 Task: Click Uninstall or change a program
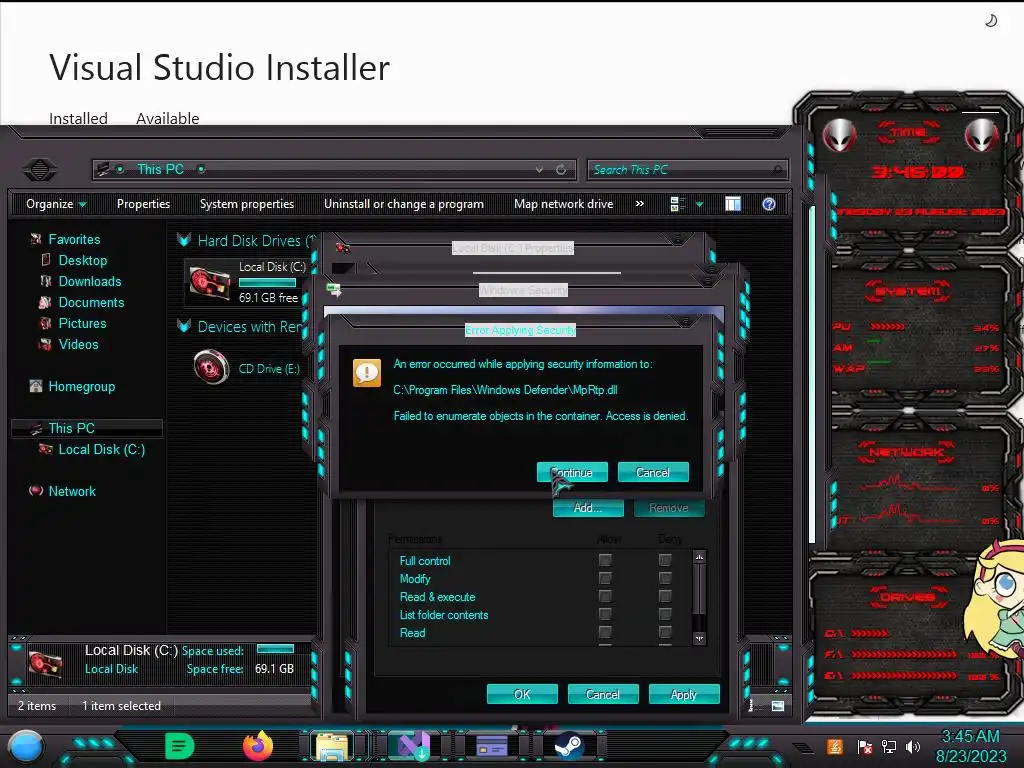pos(404,204)
